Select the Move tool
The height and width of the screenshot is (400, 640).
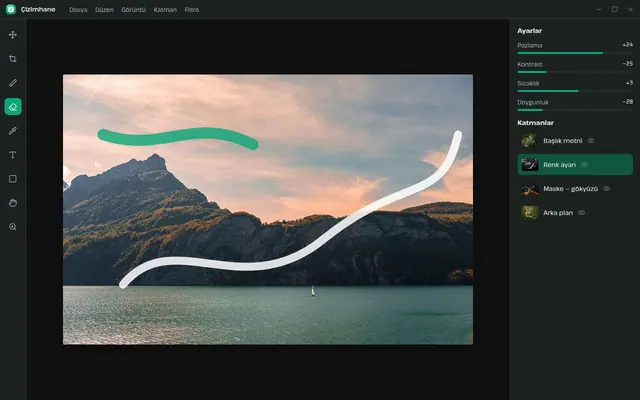pyautogui.click(x=13, y=35)
